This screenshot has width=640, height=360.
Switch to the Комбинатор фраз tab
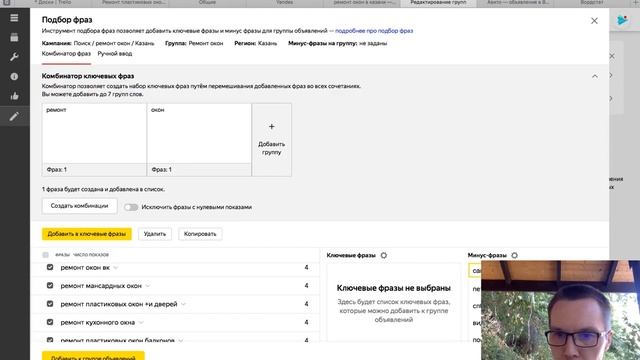point(66,53)
